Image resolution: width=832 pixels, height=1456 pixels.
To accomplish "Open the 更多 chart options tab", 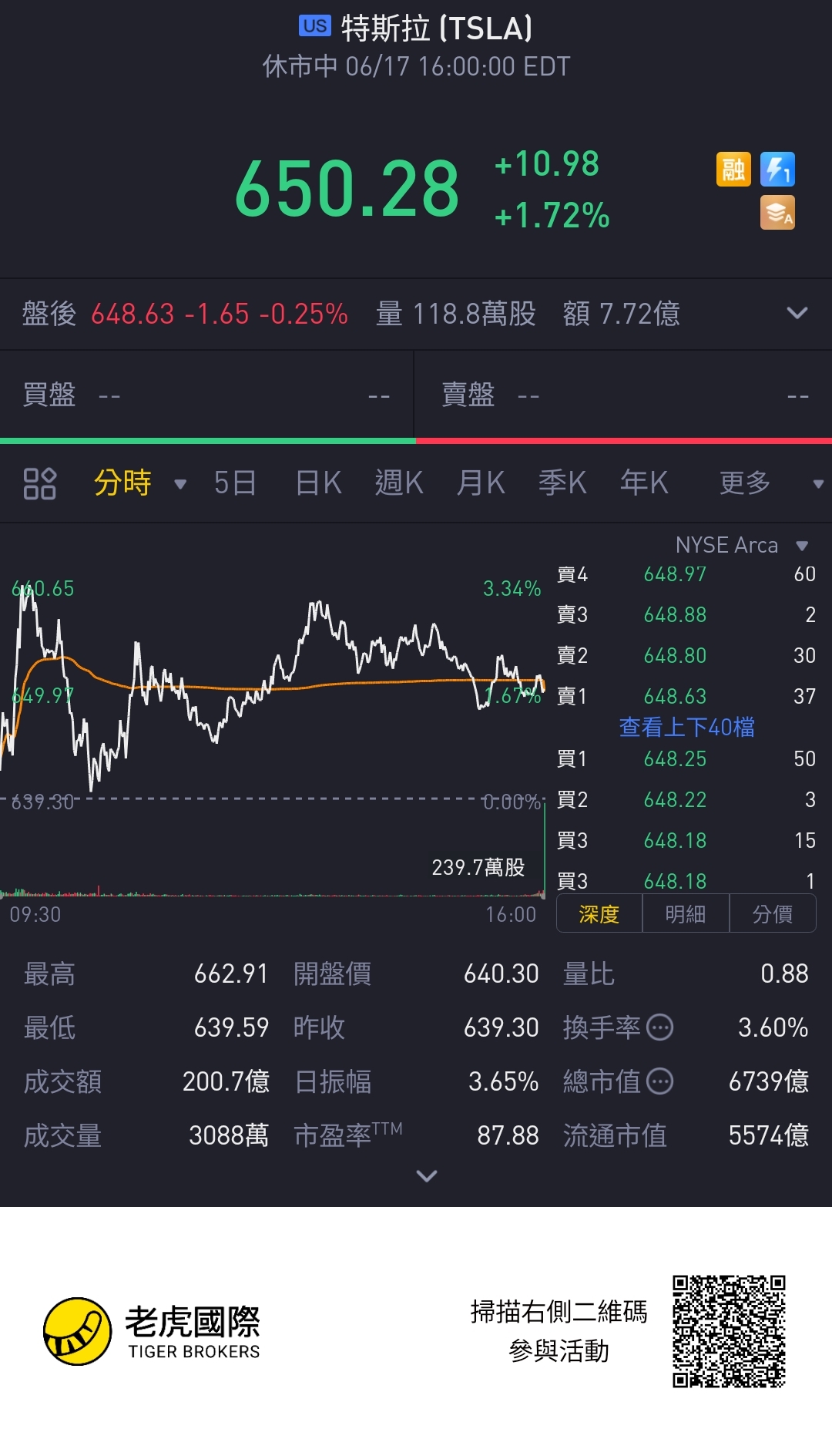I will pyautogui.click(x=745, y=483).
